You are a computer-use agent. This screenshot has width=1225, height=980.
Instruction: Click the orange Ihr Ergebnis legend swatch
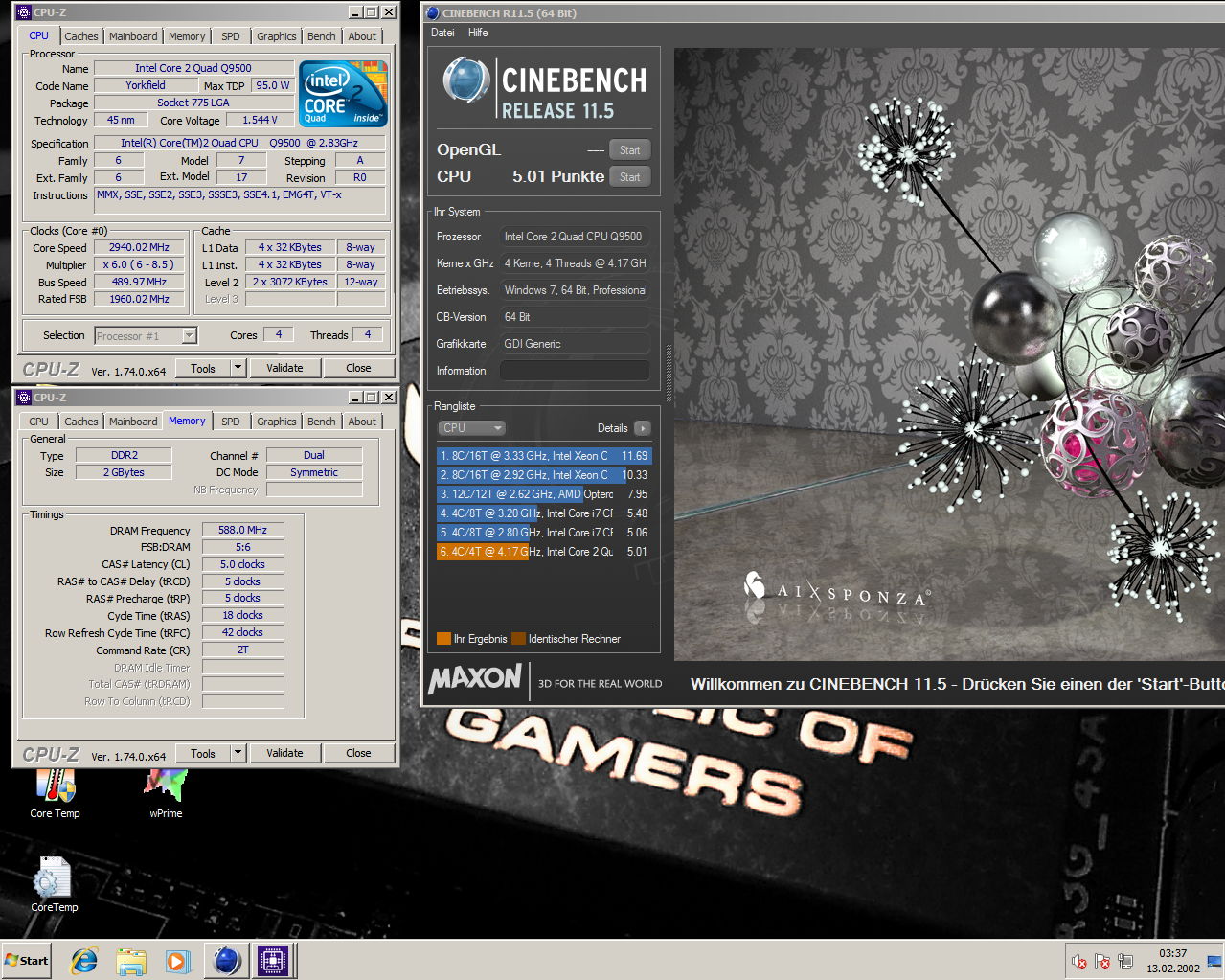[x=443, y=639]
